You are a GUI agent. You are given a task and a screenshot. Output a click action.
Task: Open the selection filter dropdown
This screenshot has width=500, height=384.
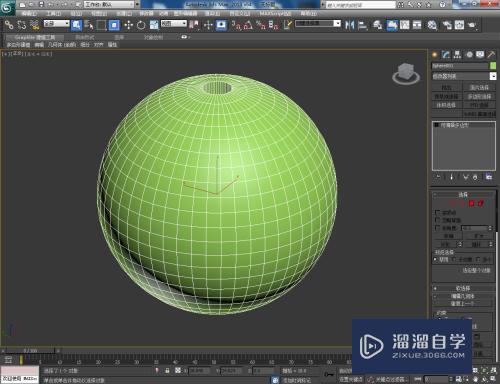pos(57,24)
